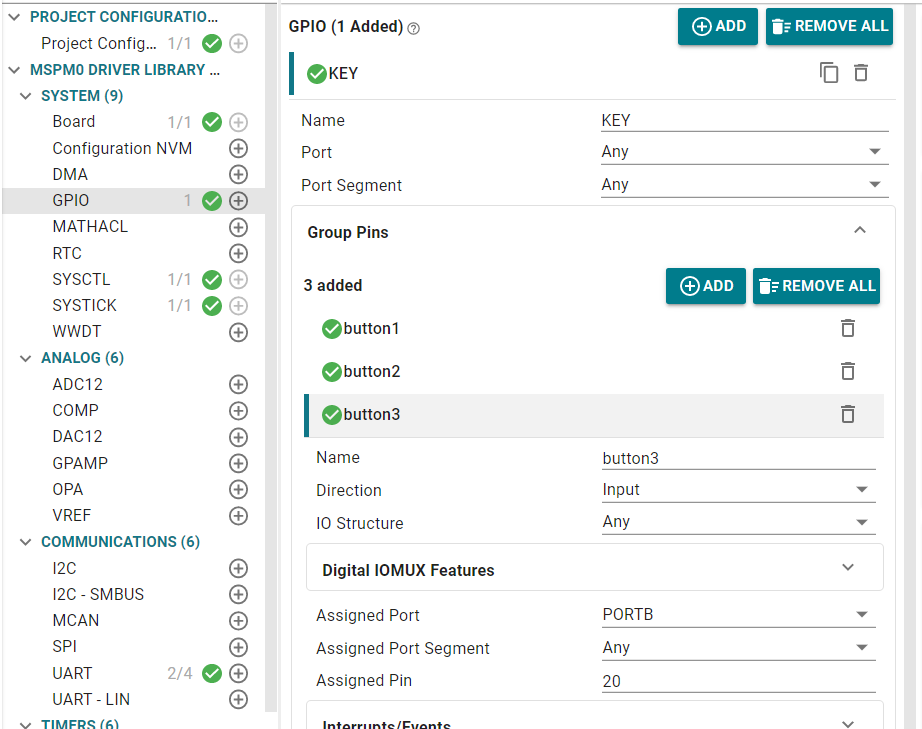
Task: Select the UART module
Action: (72, 673)
